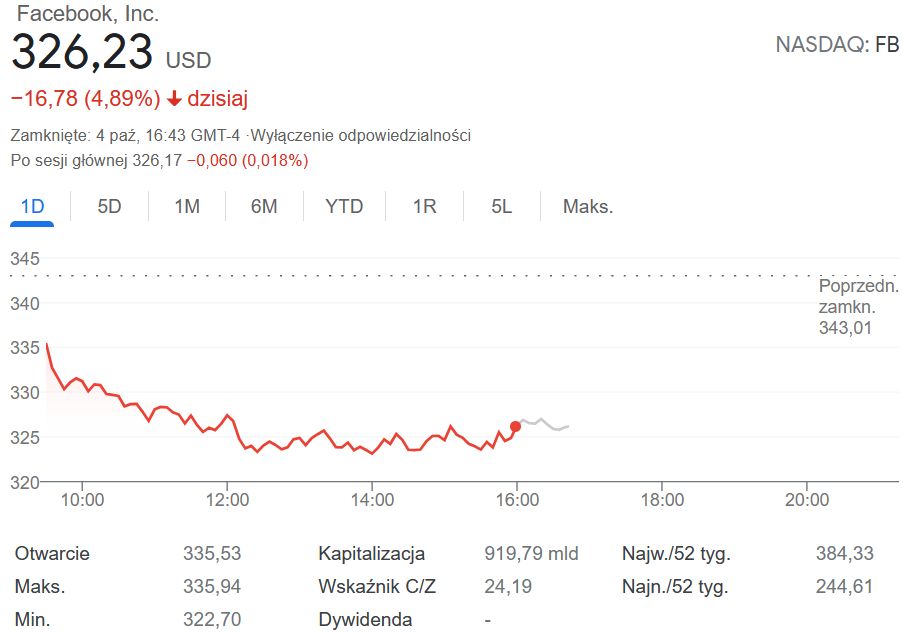Click the 326,23 USD price
This screenshot has width=903, height=632.
click(x=110, y=53)
